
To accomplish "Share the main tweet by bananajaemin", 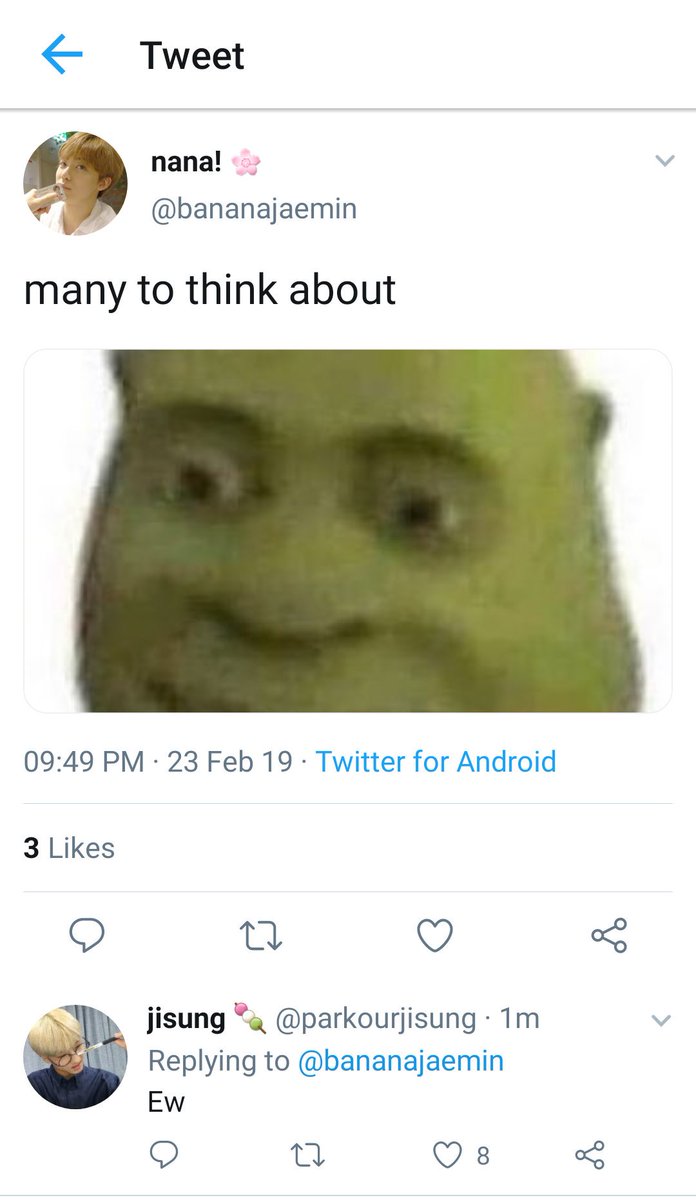I will click(x=609, y=936).
